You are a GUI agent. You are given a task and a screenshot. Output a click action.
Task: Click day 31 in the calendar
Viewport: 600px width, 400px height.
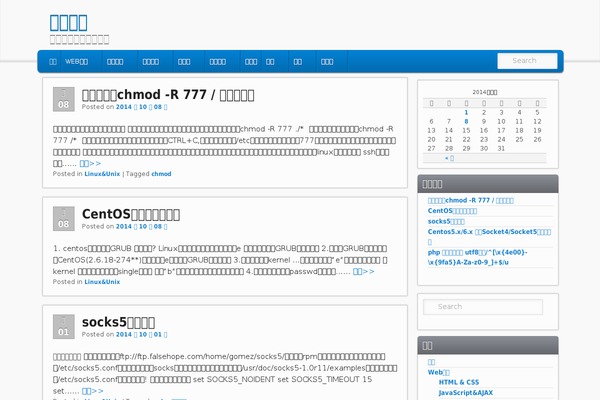click(x=501, y=149)
